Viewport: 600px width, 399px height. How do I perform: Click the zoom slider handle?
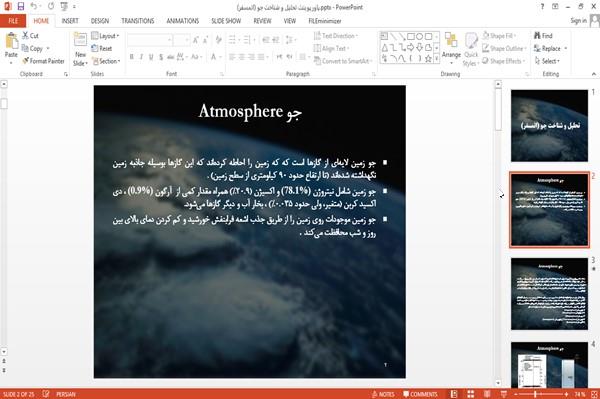535,394
